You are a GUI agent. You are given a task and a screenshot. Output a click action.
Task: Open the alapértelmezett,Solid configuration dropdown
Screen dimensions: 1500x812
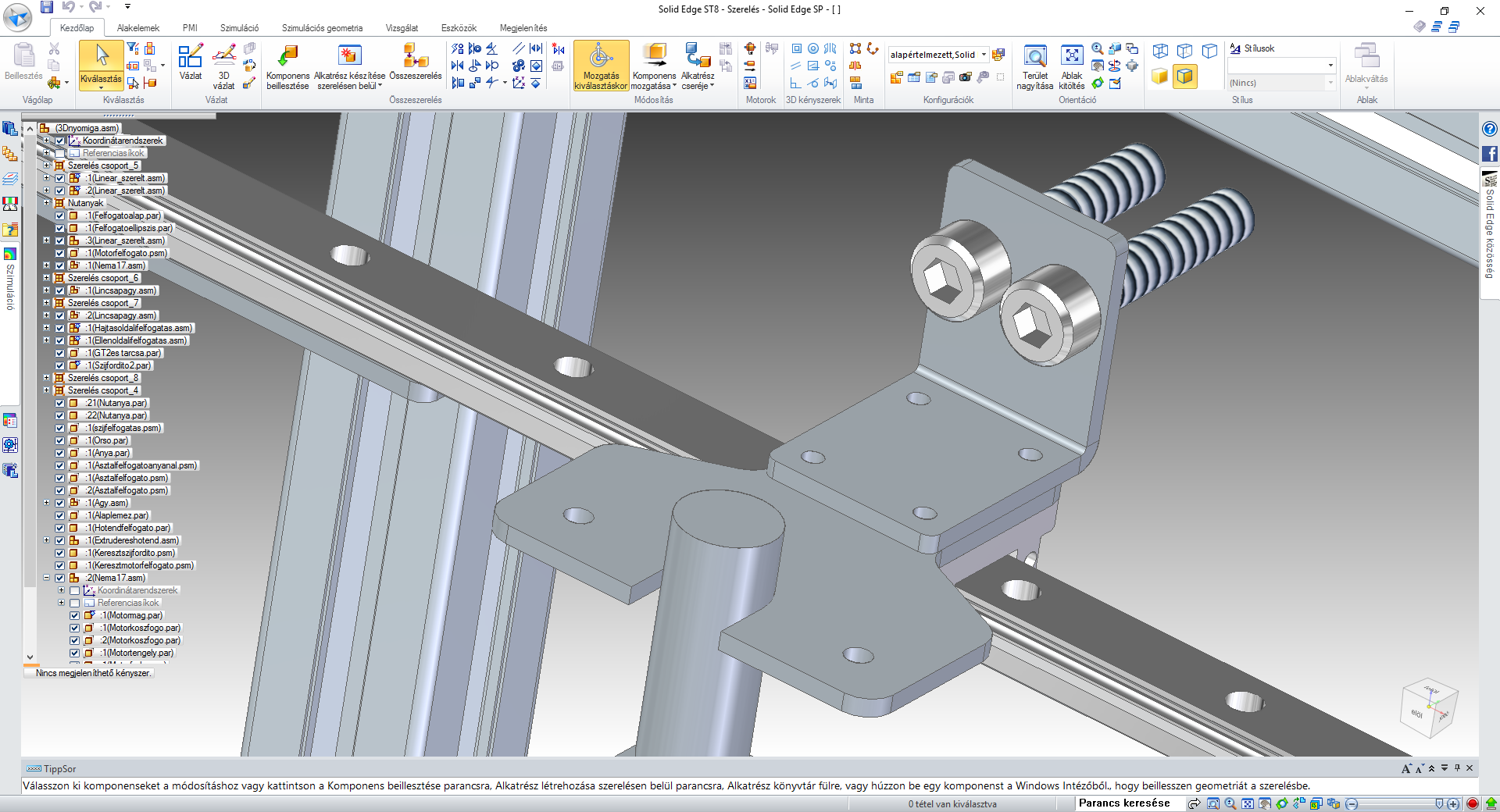[x=984, y=55]
